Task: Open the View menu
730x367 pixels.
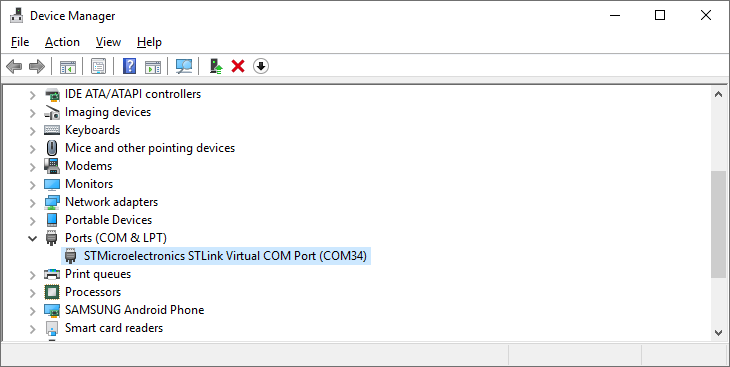Action: point(108,42)
